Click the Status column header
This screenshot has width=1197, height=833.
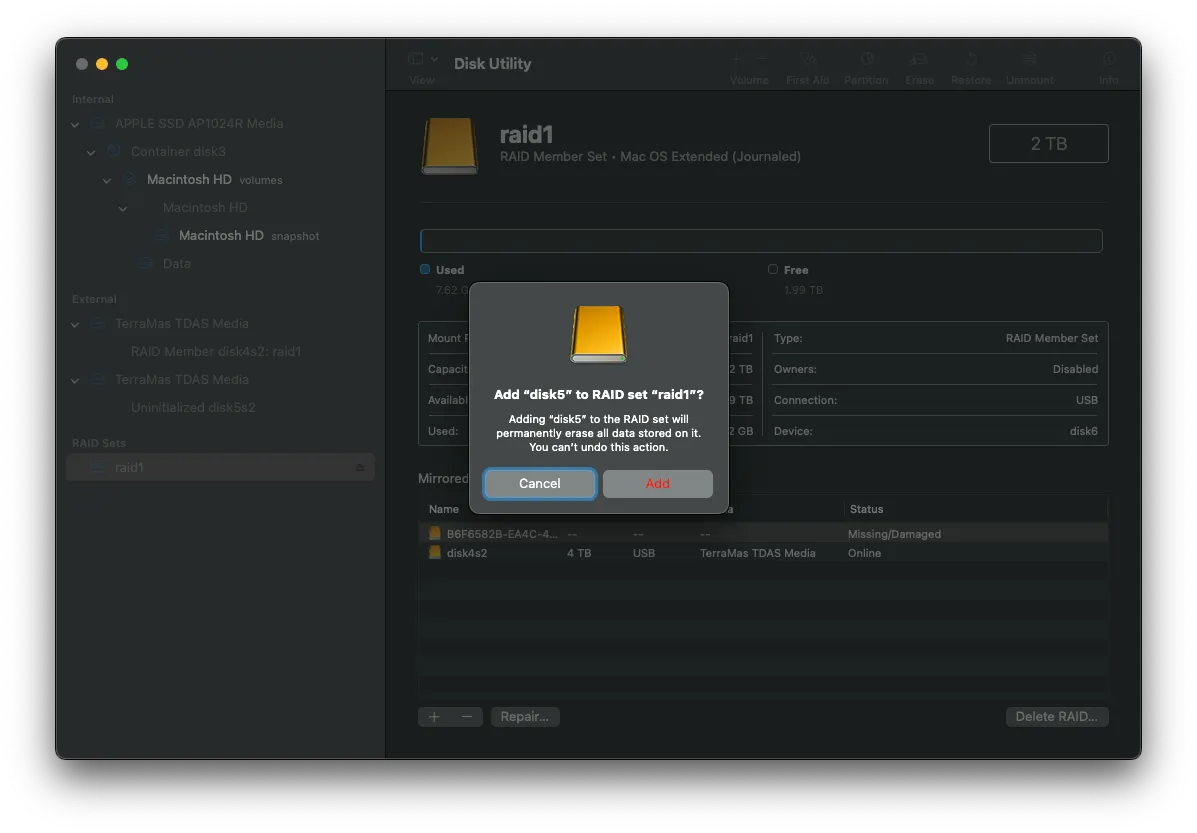[866, 509]
